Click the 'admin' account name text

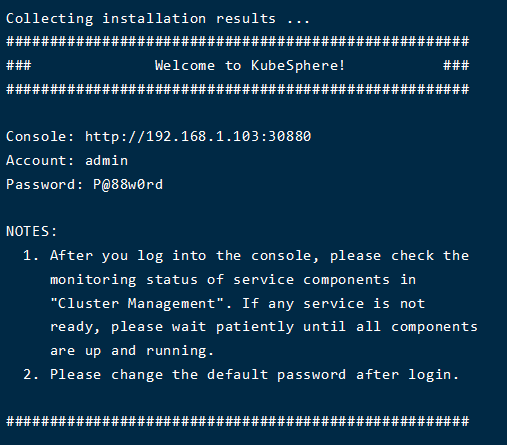[x=107, y=161]
